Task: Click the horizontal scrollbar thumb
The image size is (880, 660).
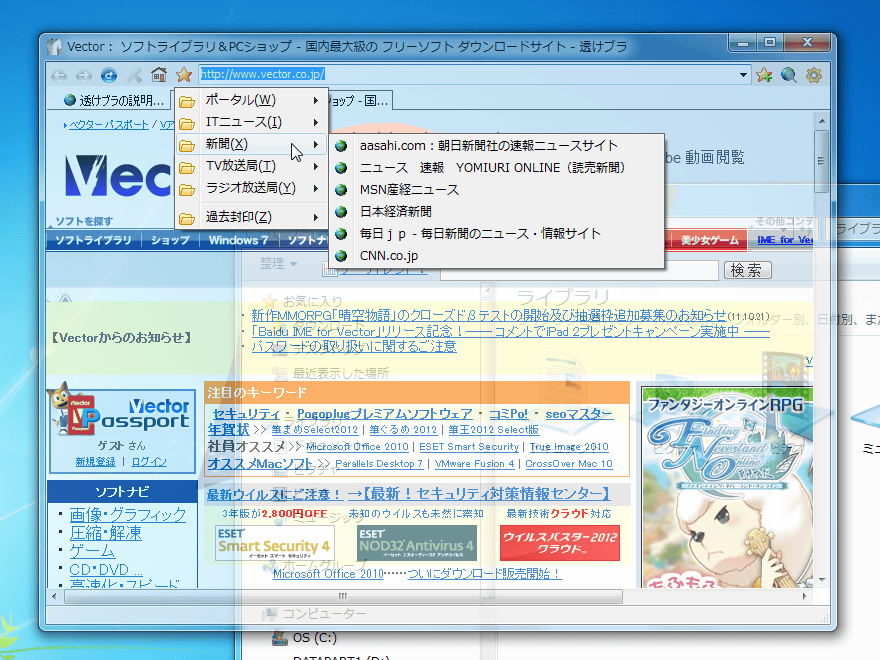Action: coord(343,597)
